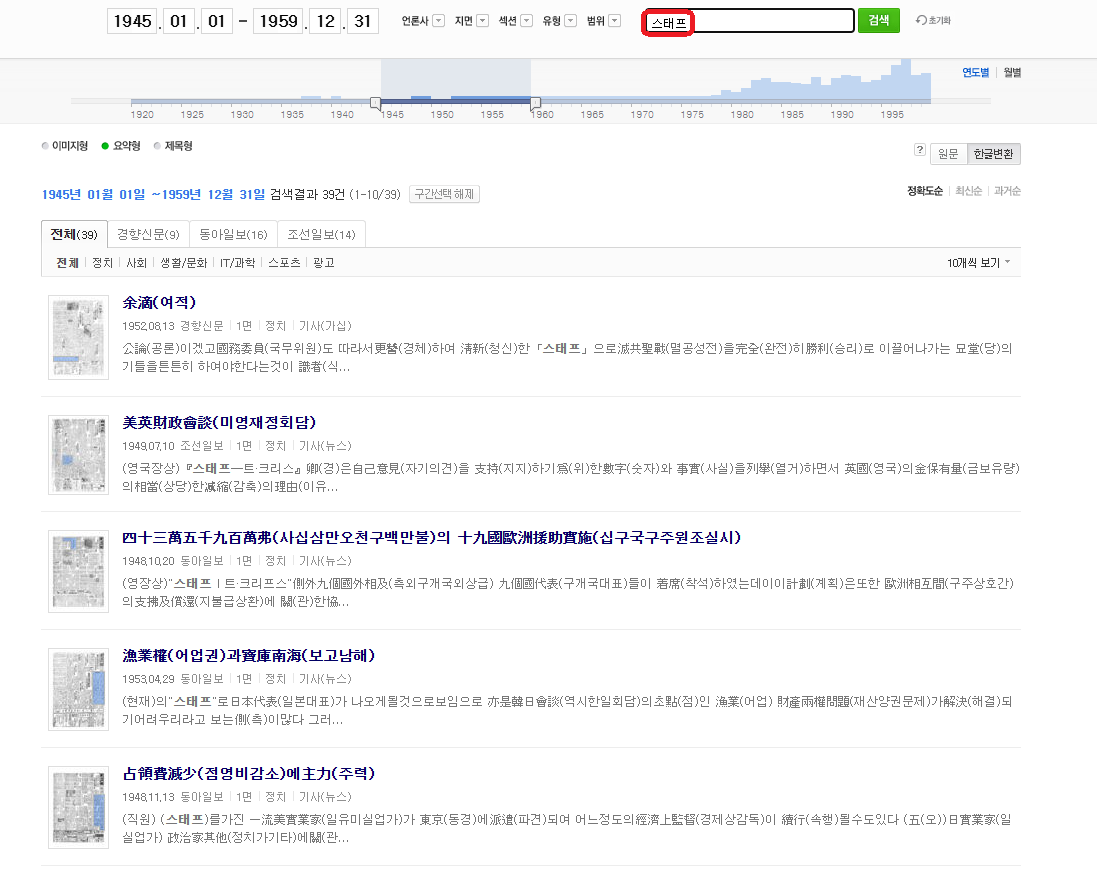Filter by 광고 category
Screen dimensions: 1097x873
(x=323, y=262)
